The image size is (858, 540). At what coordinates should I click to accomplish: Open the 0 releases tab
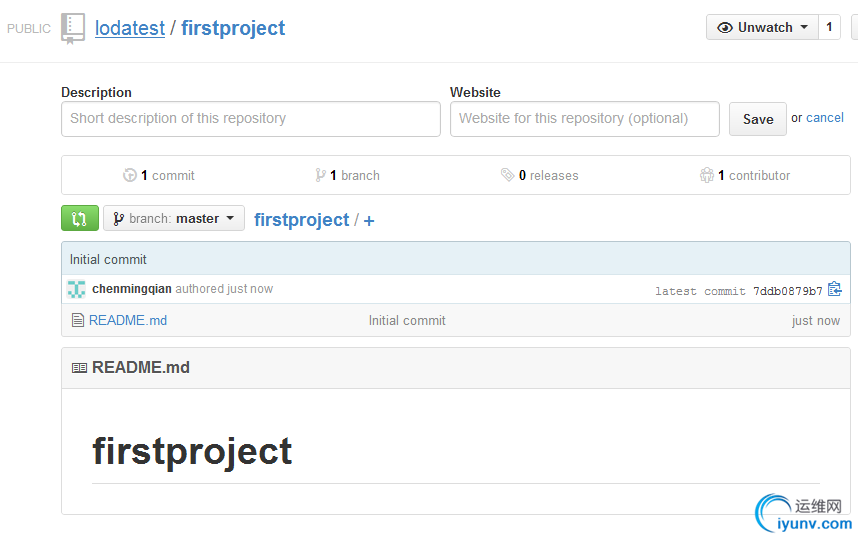pos(540,175)
